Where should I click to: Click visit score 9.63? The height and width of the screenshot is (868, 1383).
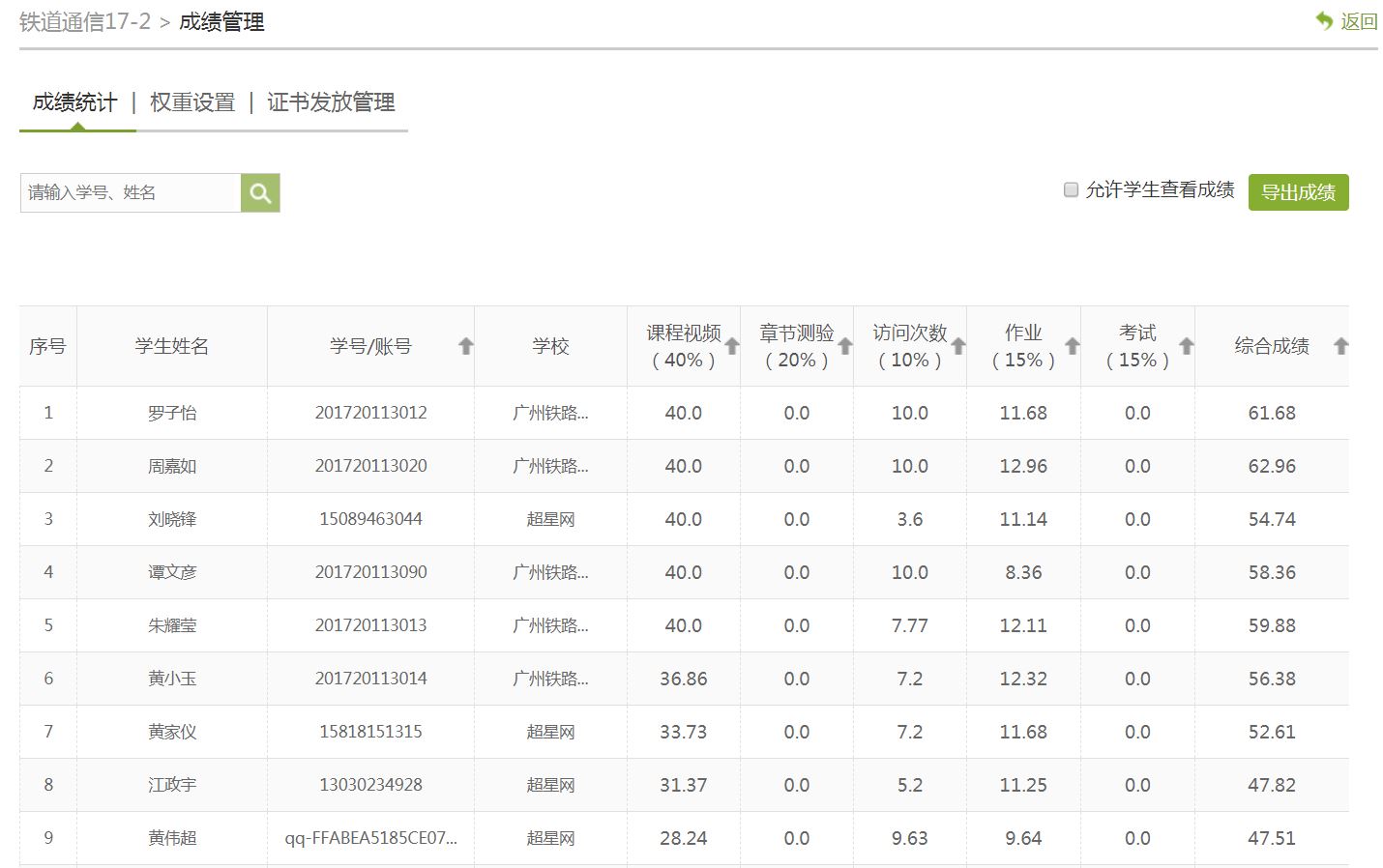coord(910,838)
